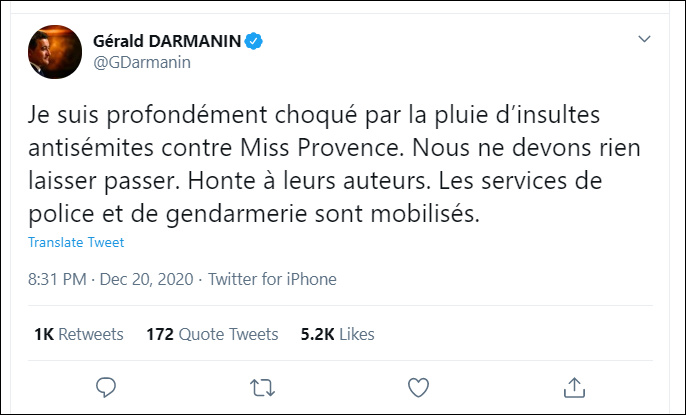Viewport: 686px width, 415px height.
Task: Open the share tweet icon
Action: tap(575, 386)
